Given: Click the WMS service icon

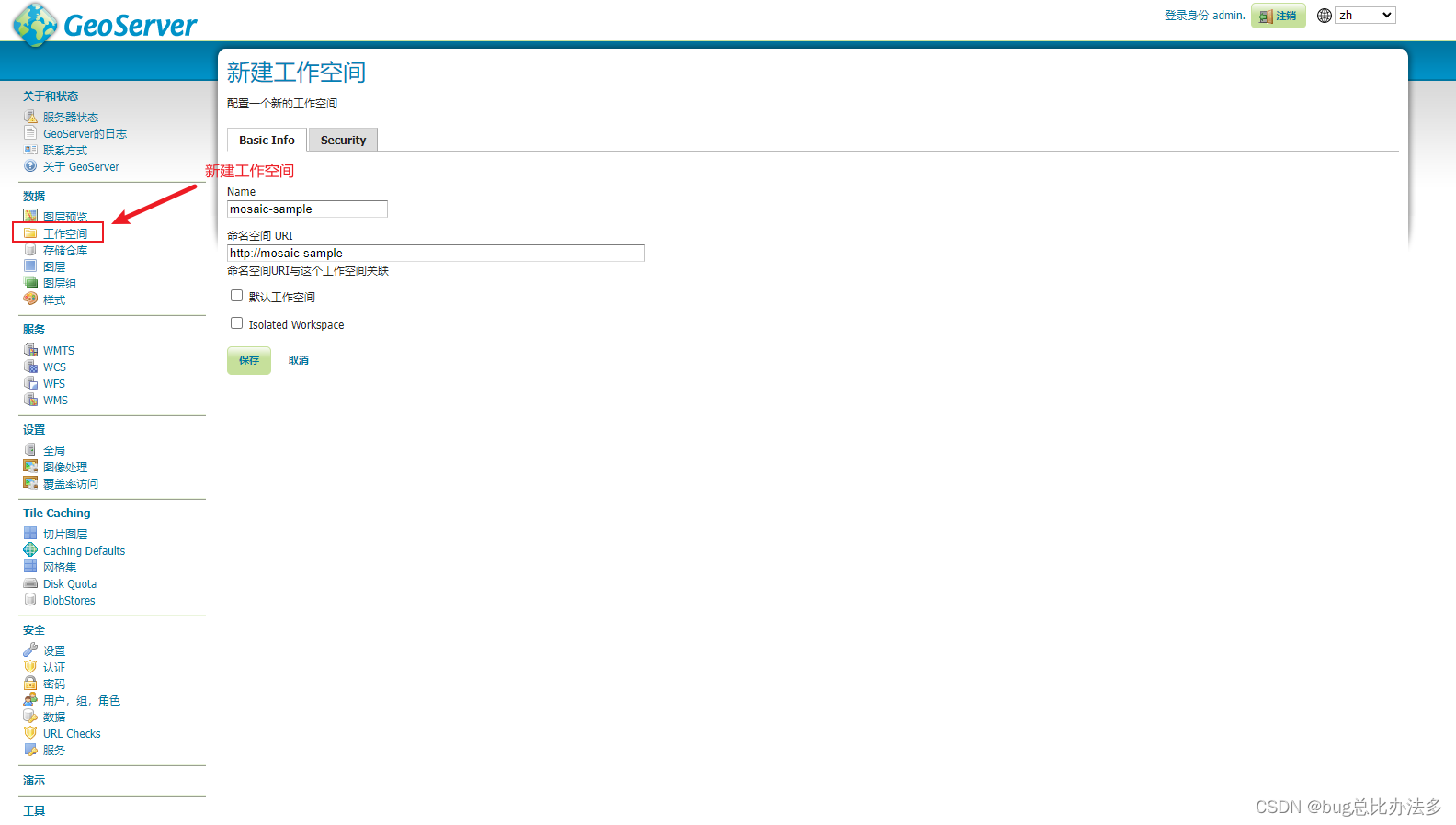Looking at the screenshot, I should click(30, 400).
